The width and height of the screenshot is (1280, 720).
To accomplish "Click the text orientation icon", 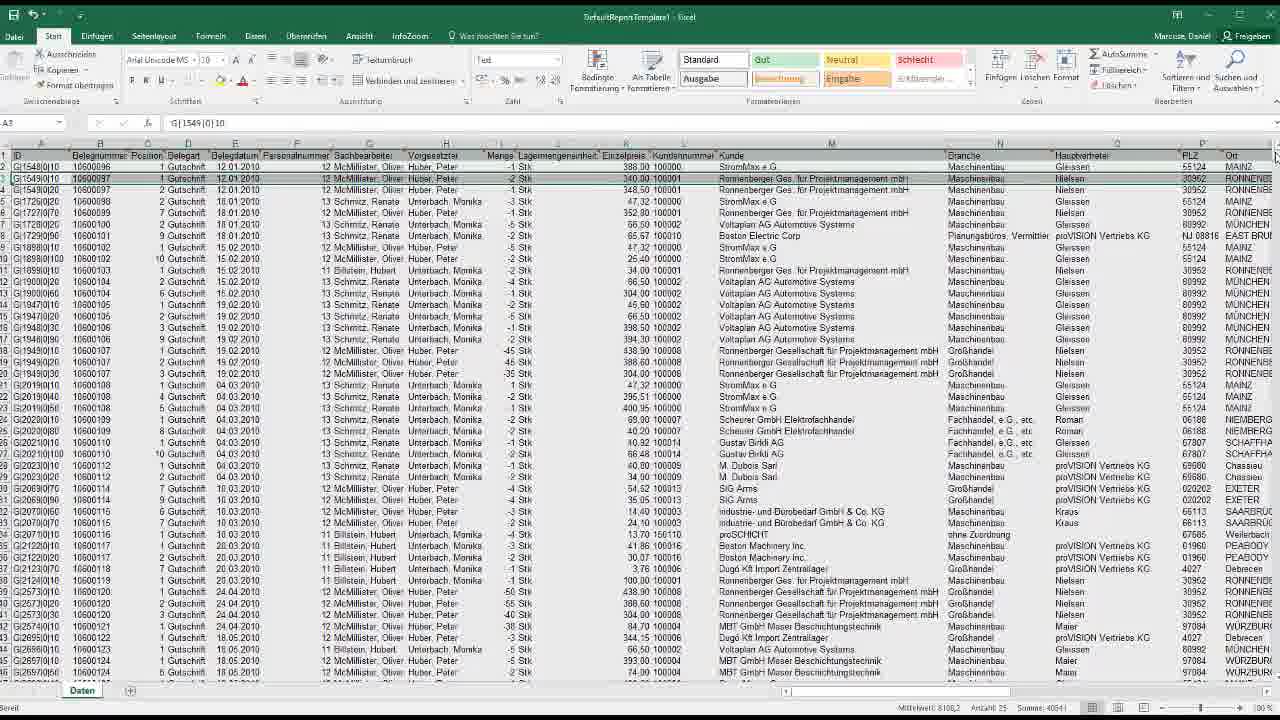I will pyautogui.click(x=323, y=60).
